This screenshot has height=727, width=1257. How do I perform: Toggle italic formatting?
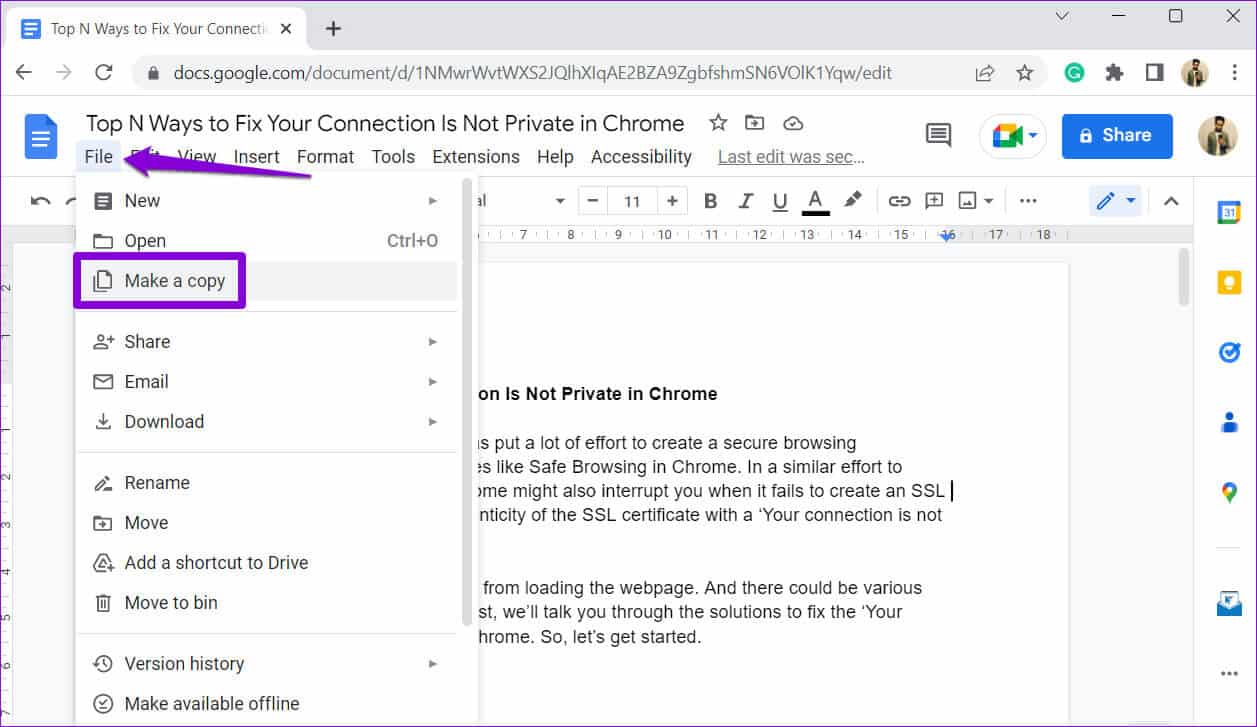(745, 201)
